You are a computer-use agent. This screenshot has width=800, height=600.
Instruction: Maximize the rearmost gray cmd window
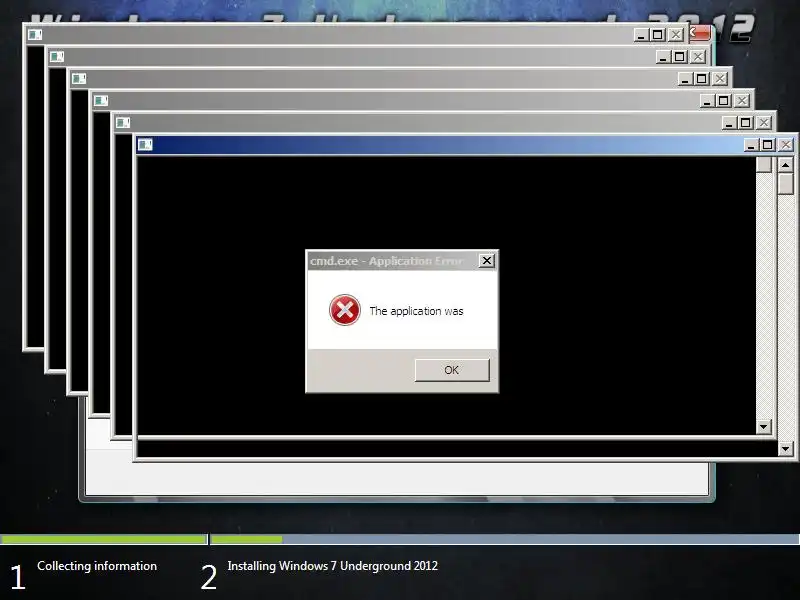(x=658, y=35)
